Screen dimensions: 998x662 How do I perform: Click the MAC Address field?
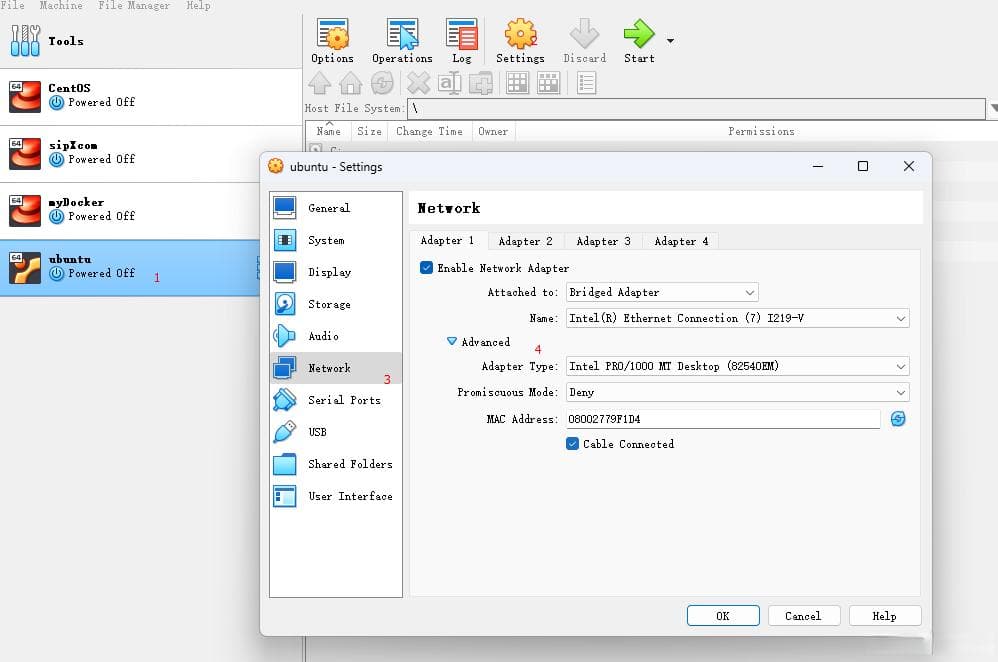[723, 419]
